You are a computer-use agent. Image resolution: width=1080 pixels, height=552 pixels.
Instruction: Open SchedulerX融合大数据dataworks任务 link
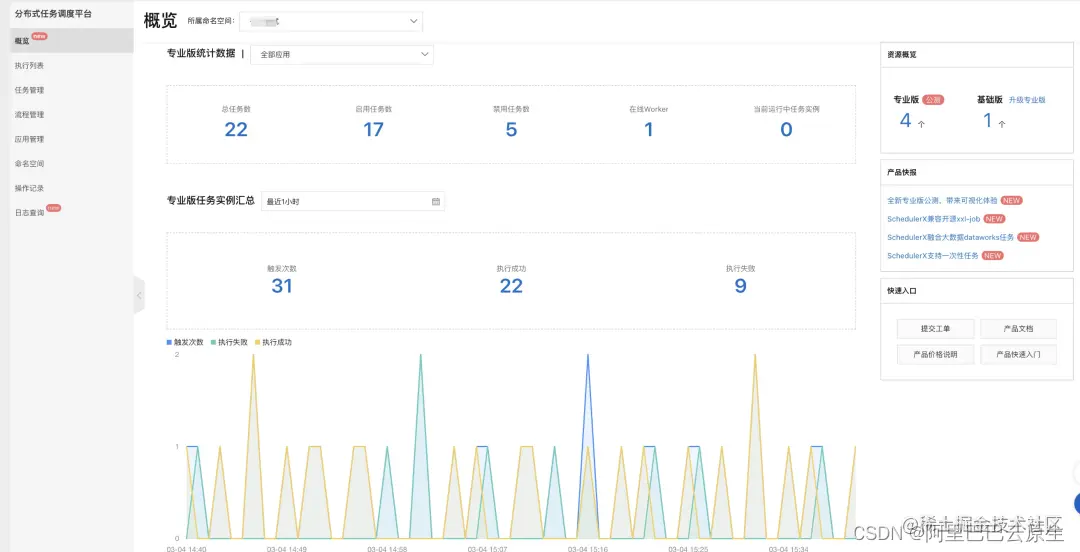click(951, 237)
